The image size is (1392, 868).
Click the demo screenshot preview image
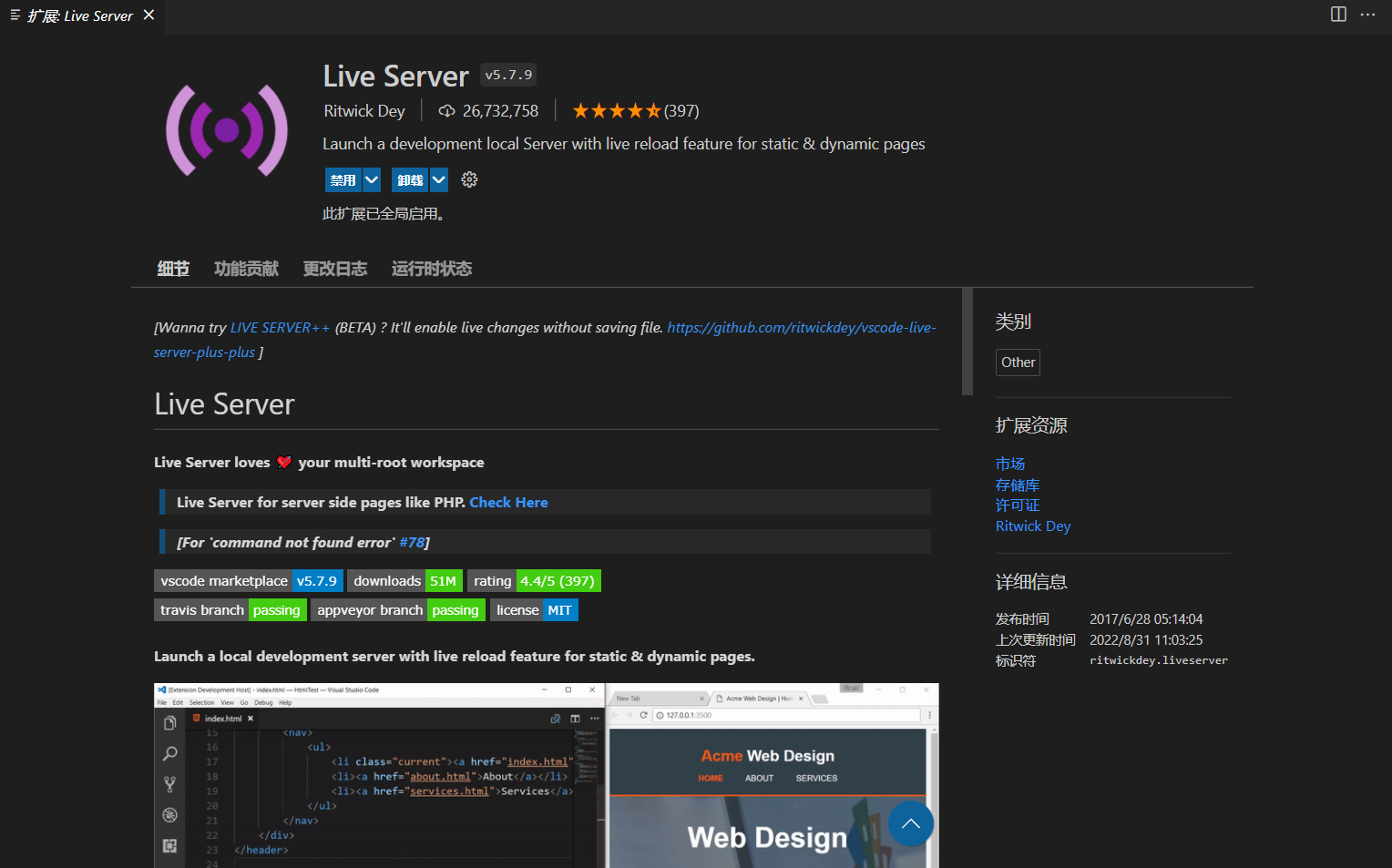point(546,775)
